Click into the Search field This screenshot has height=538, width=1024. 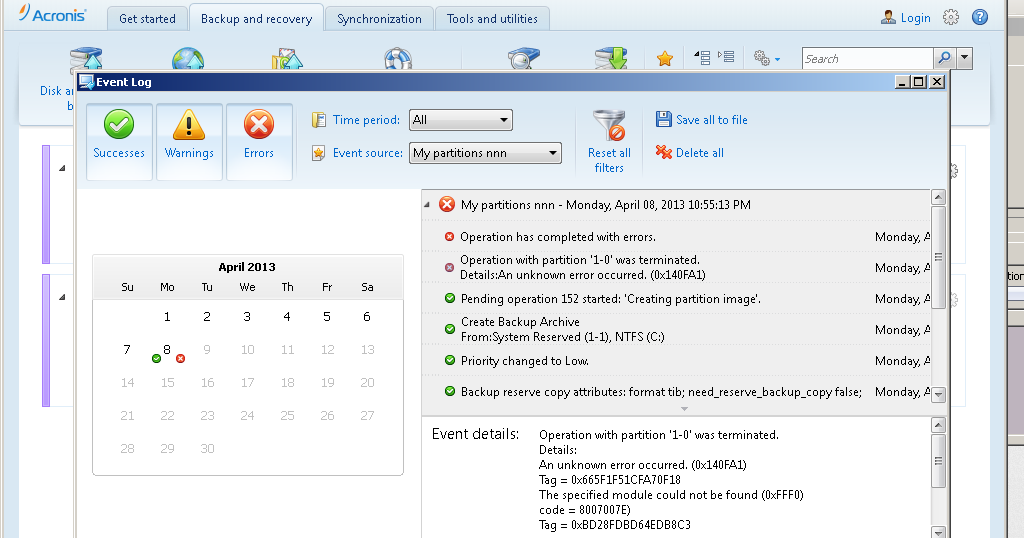coord(867,59)
